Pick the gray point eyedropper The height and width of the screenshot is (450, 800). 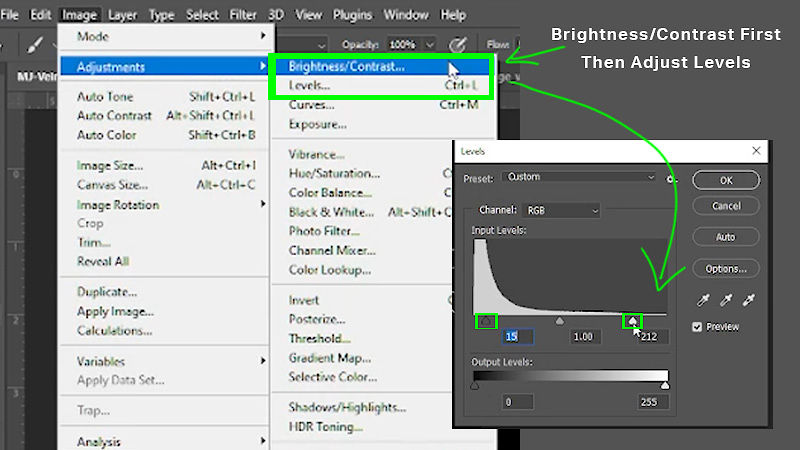pos(726,300)
